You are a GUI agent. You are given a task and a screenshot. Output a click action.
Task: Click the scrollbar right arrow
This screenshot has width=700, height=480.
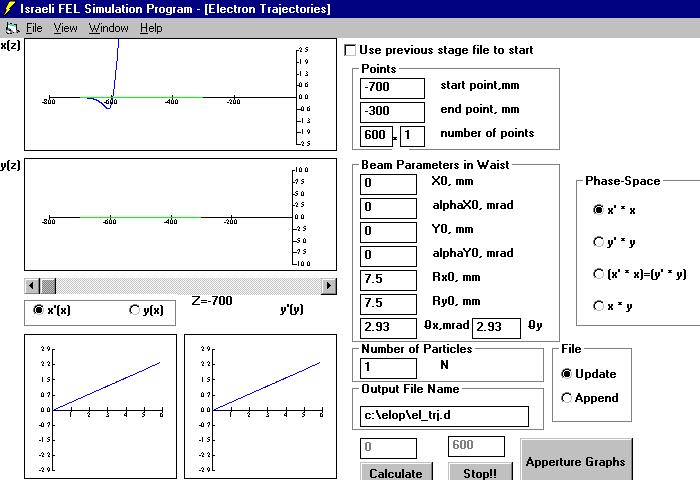pyautogui.click(x=329, y=286)
